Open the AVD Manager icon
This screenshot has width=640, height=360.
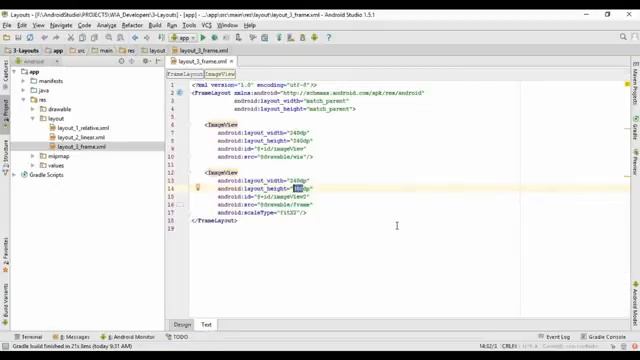pos(291,38)
